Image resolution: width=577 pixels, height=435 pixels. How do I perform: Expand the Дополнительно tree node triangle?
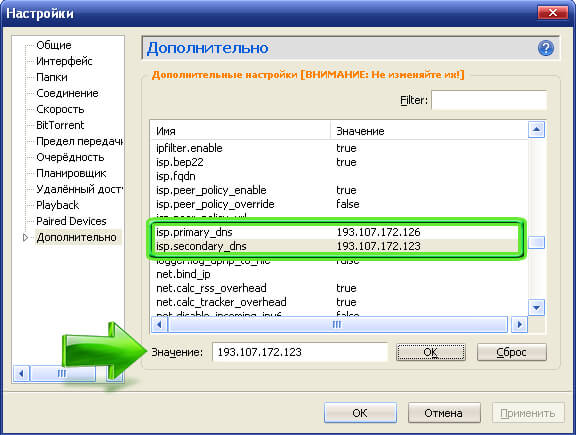(25, 237)
